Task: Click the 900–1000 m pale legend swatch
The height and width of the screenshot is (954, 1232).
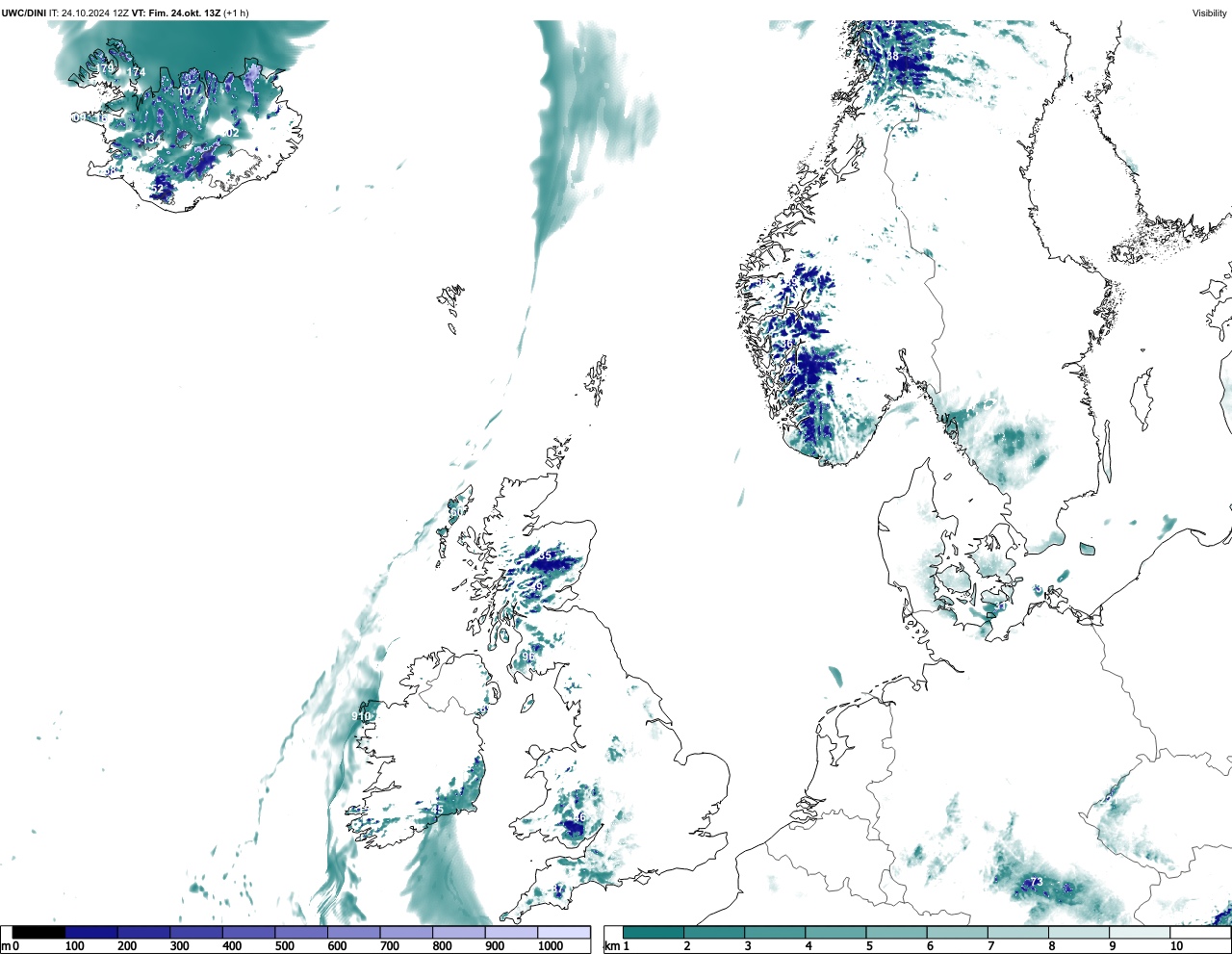Action: [511, 933]
